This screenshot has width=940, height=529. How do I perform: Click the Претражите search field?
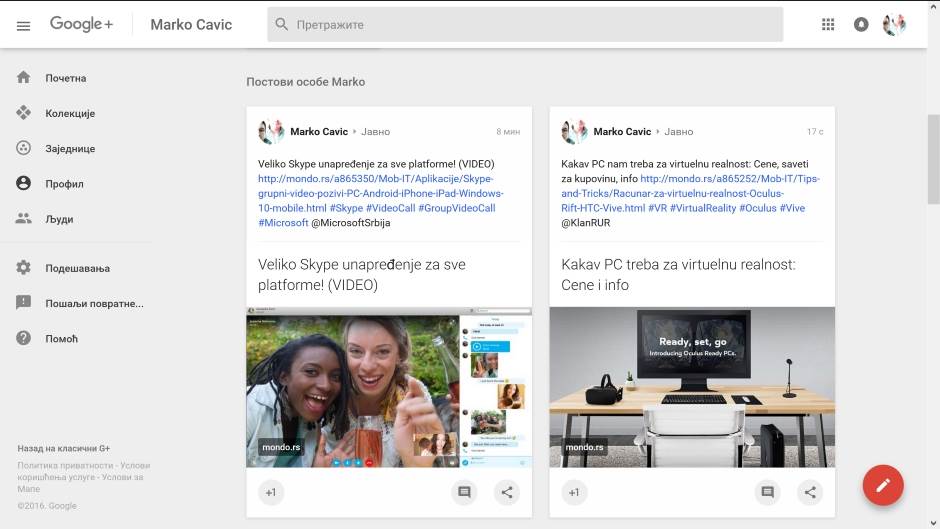point(525,25)
